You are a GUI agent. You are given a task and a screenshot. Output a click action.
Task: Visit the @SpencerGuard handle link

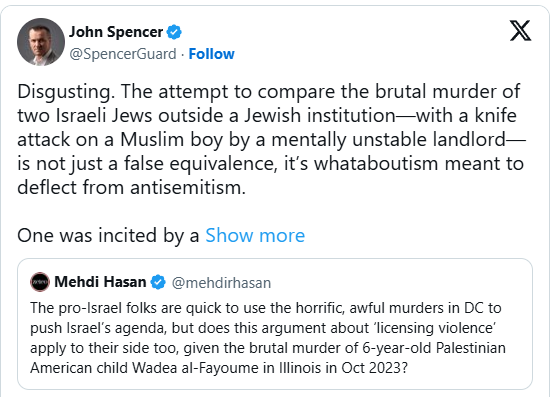coord(123,54)
